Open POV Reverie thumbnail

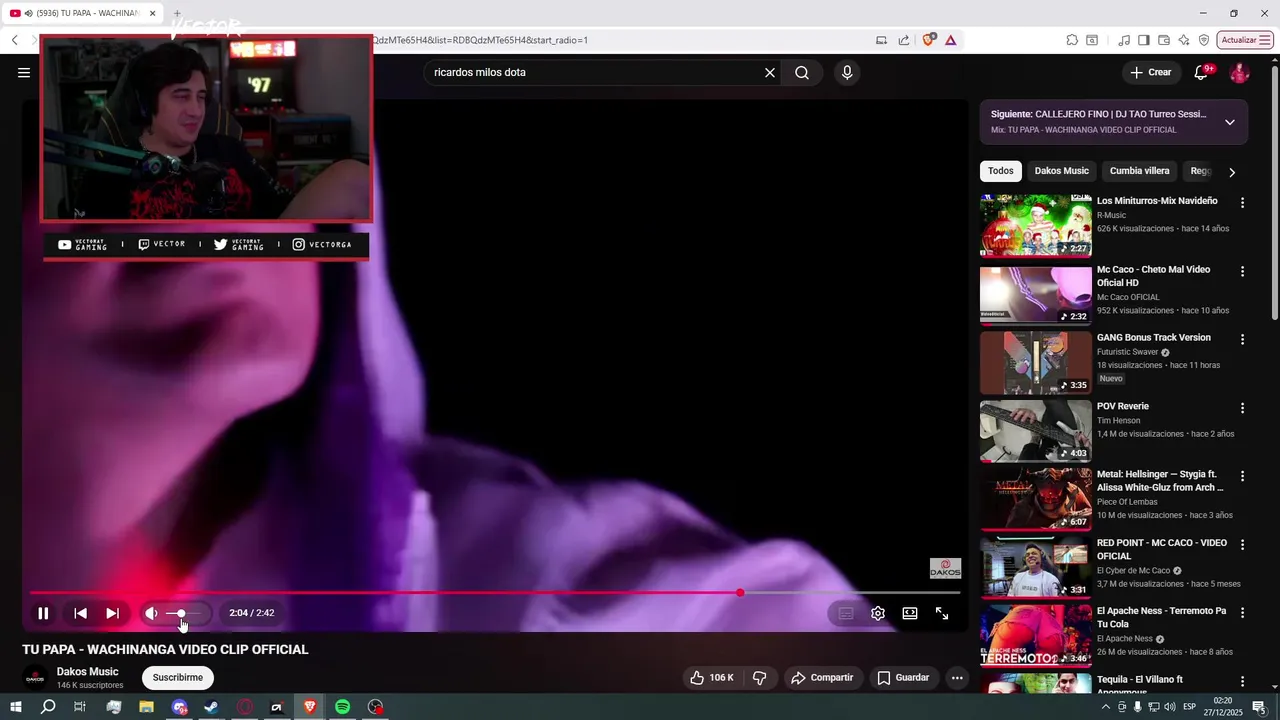pyautogui.click(x=1035, y=431)
